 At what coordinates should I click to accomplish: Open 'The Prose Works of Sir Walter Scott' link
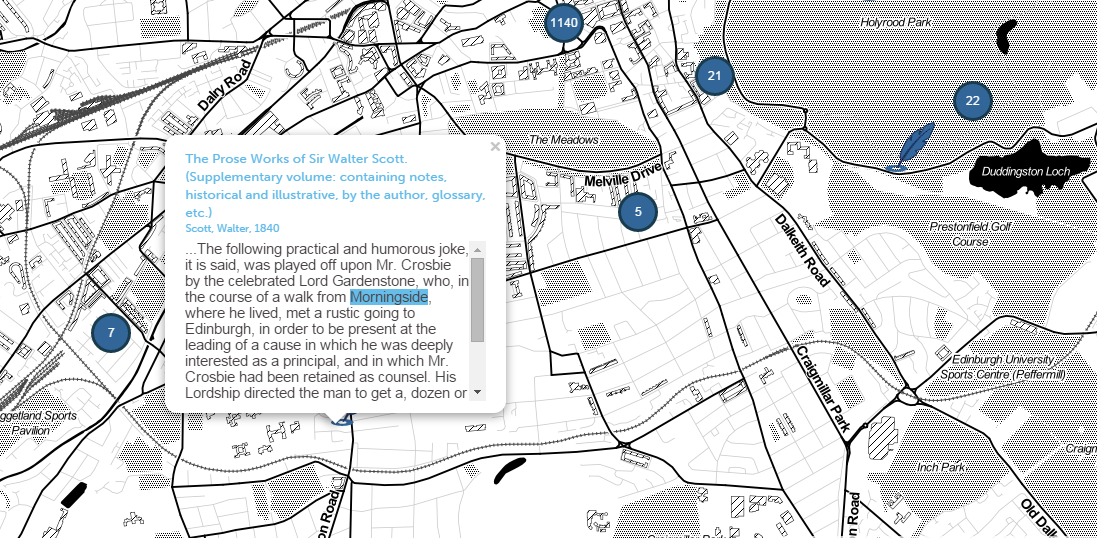(335, 186)
